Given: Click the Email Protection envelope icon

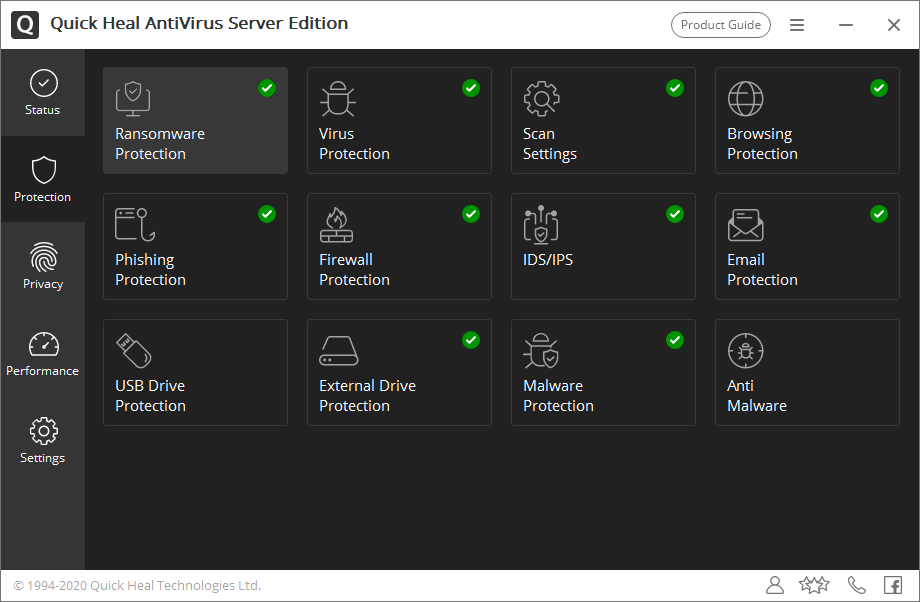Looking at the screenshot, I should click(x=745, y=225).
